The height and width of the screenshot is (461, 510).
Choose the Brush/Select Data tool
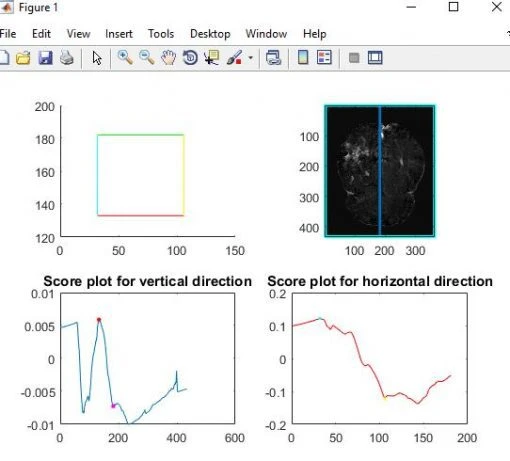coord(234,58)
